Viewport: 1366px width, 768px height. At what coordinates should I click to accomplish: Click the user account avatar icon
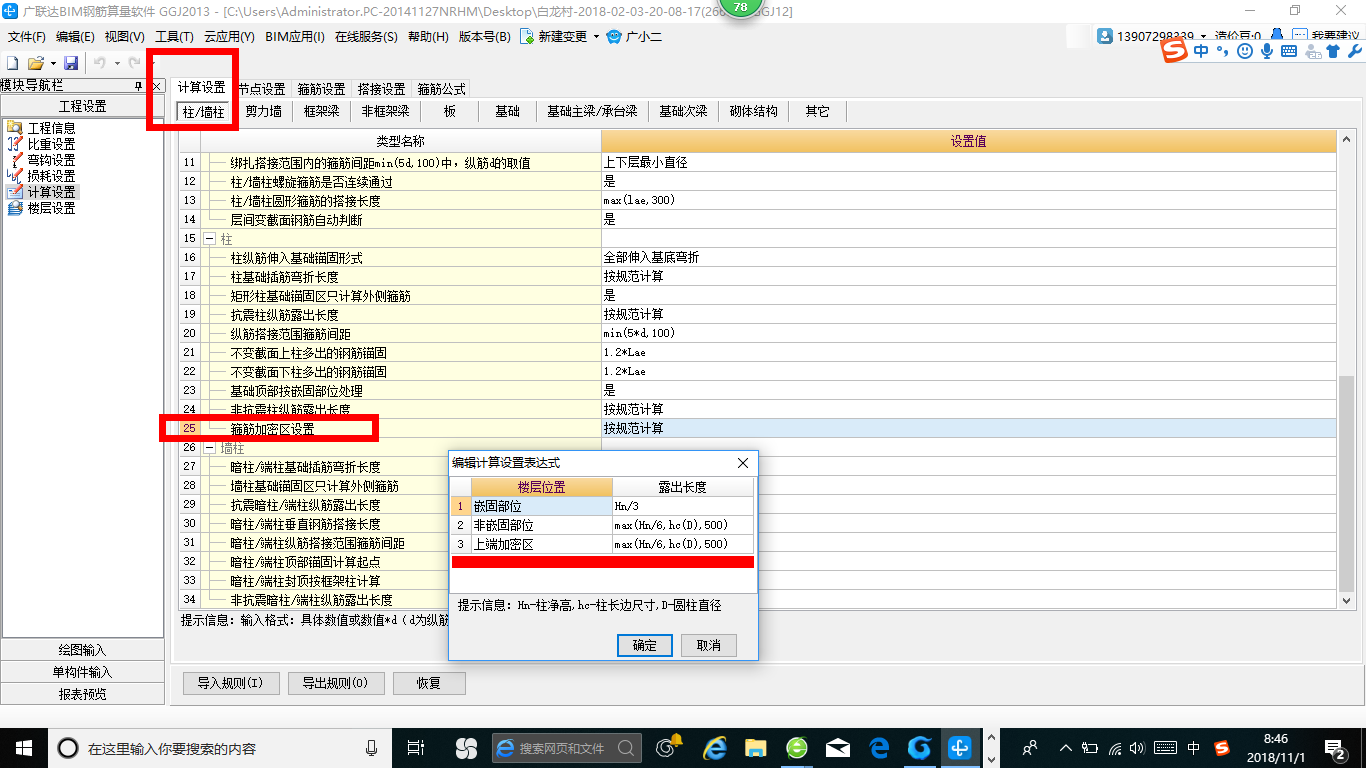click(x=1105, y=36)
